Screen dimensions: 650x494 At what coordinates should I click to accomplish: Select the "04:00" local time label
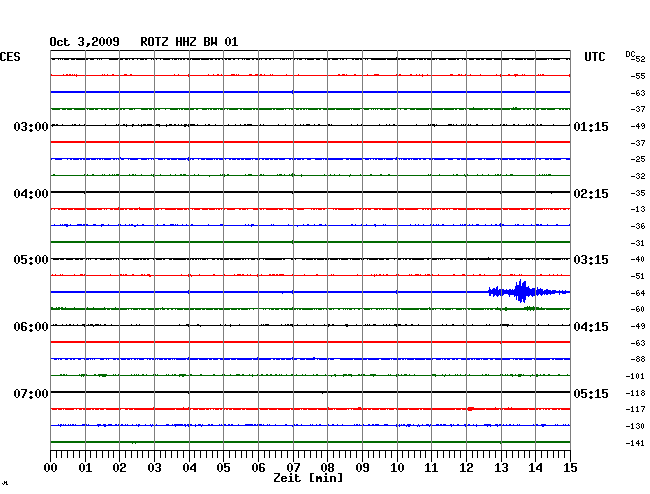tap(31, 194)
